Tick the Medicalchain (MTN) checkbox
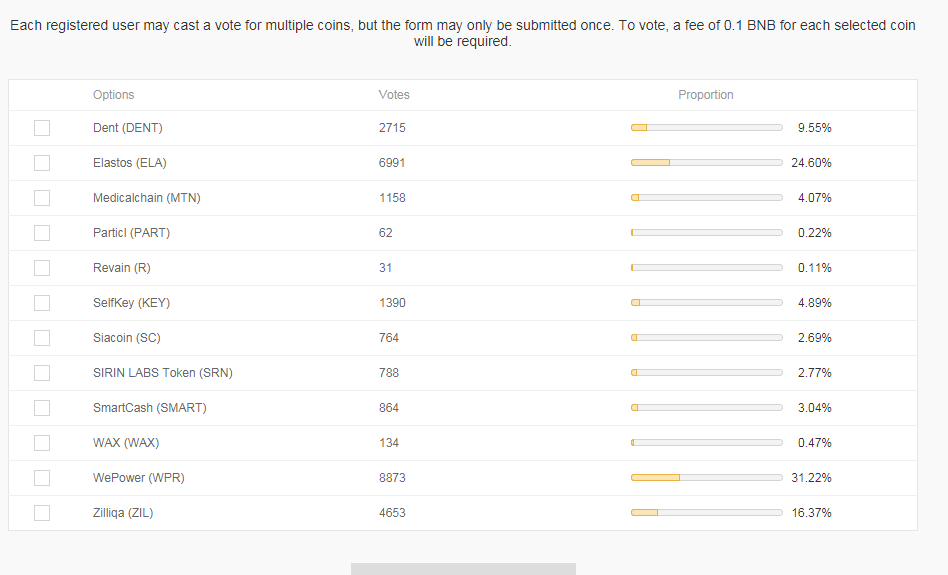948x575 pixels. [42, 198]
